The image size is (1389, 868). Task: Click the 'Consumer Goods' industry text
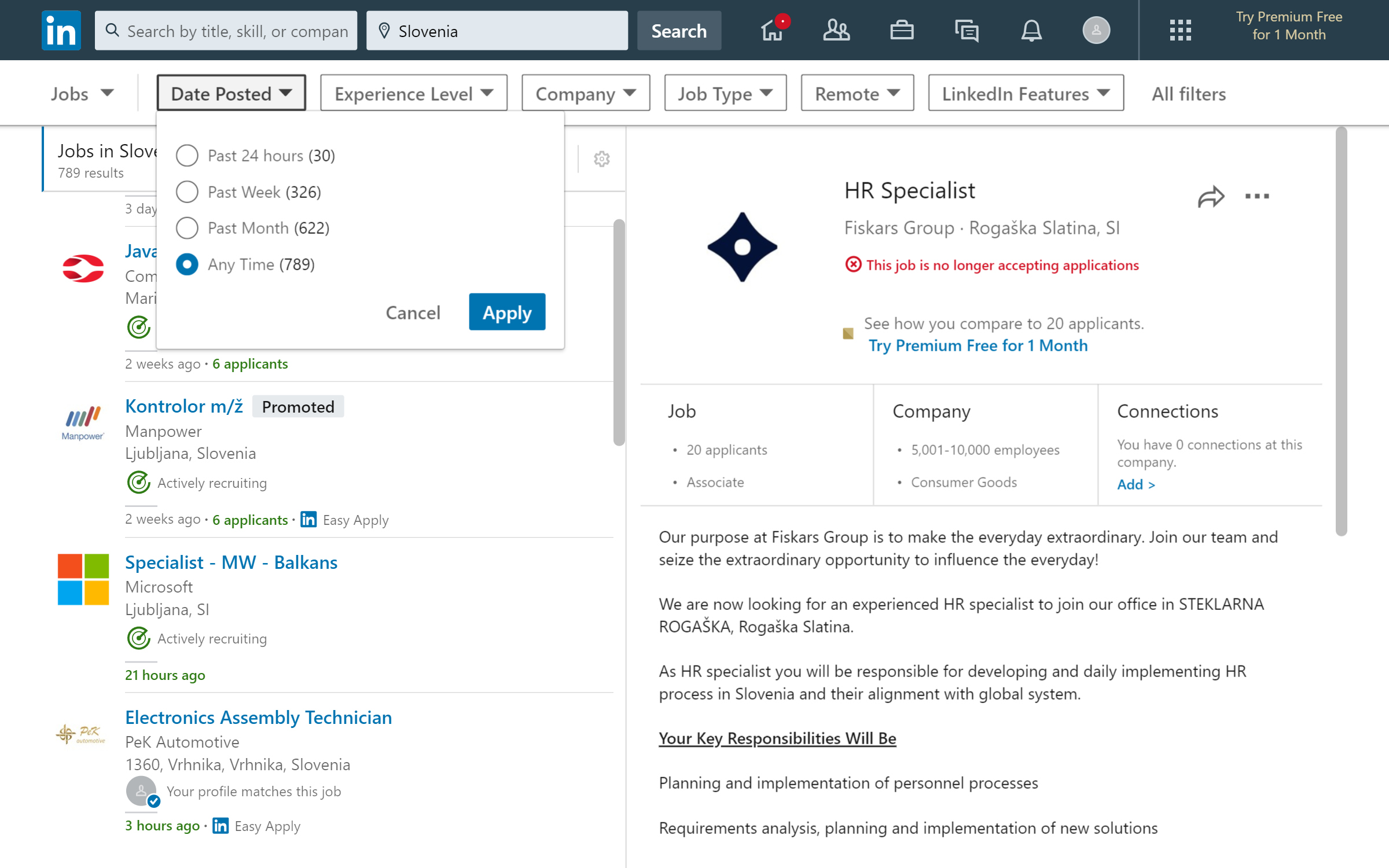(964, 482)
